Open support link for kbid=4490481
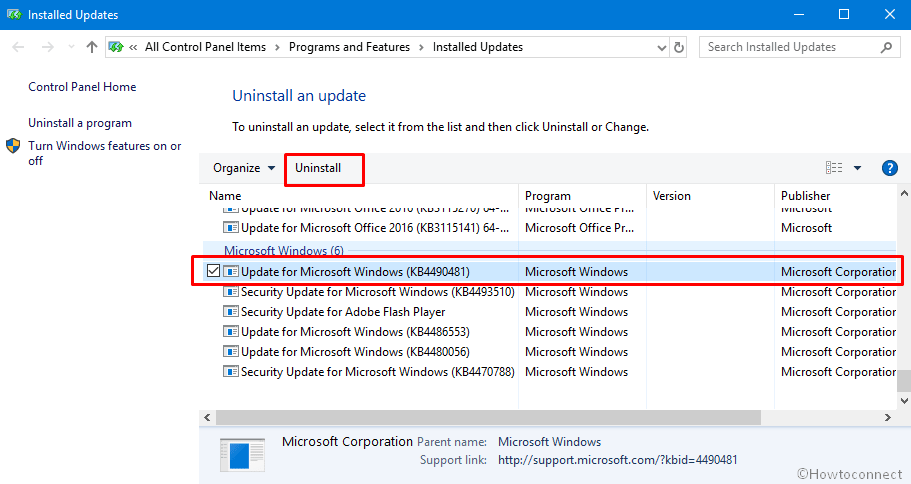Image resolution: width=911 pixels, height=484 pixels. pyautogui.click(x=618, y=460)
